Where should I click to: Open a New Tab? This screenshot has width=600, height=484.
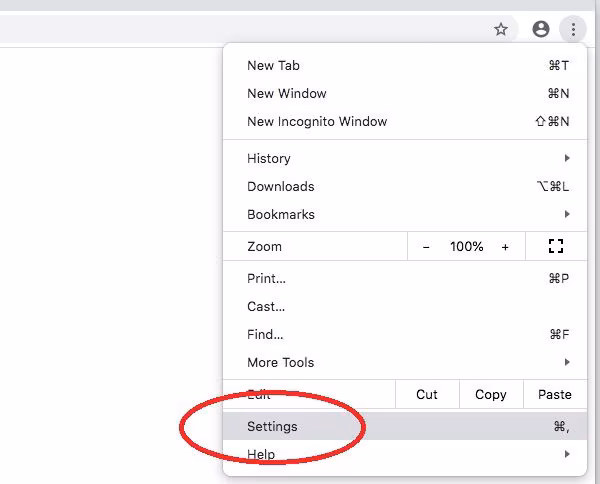click(273, 65)
